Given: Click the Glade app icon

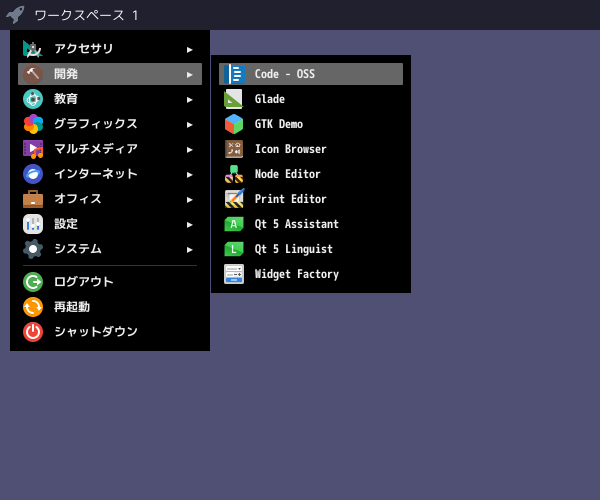Looking at the screenshot, I should (x=234, y=99).
